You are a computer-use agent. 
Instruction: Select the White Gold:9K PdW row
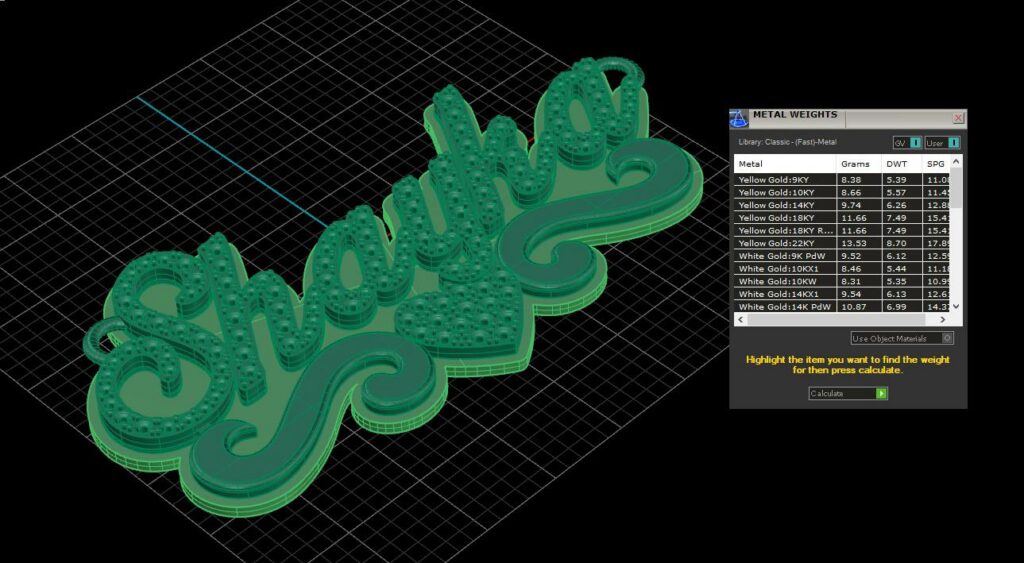842,256
